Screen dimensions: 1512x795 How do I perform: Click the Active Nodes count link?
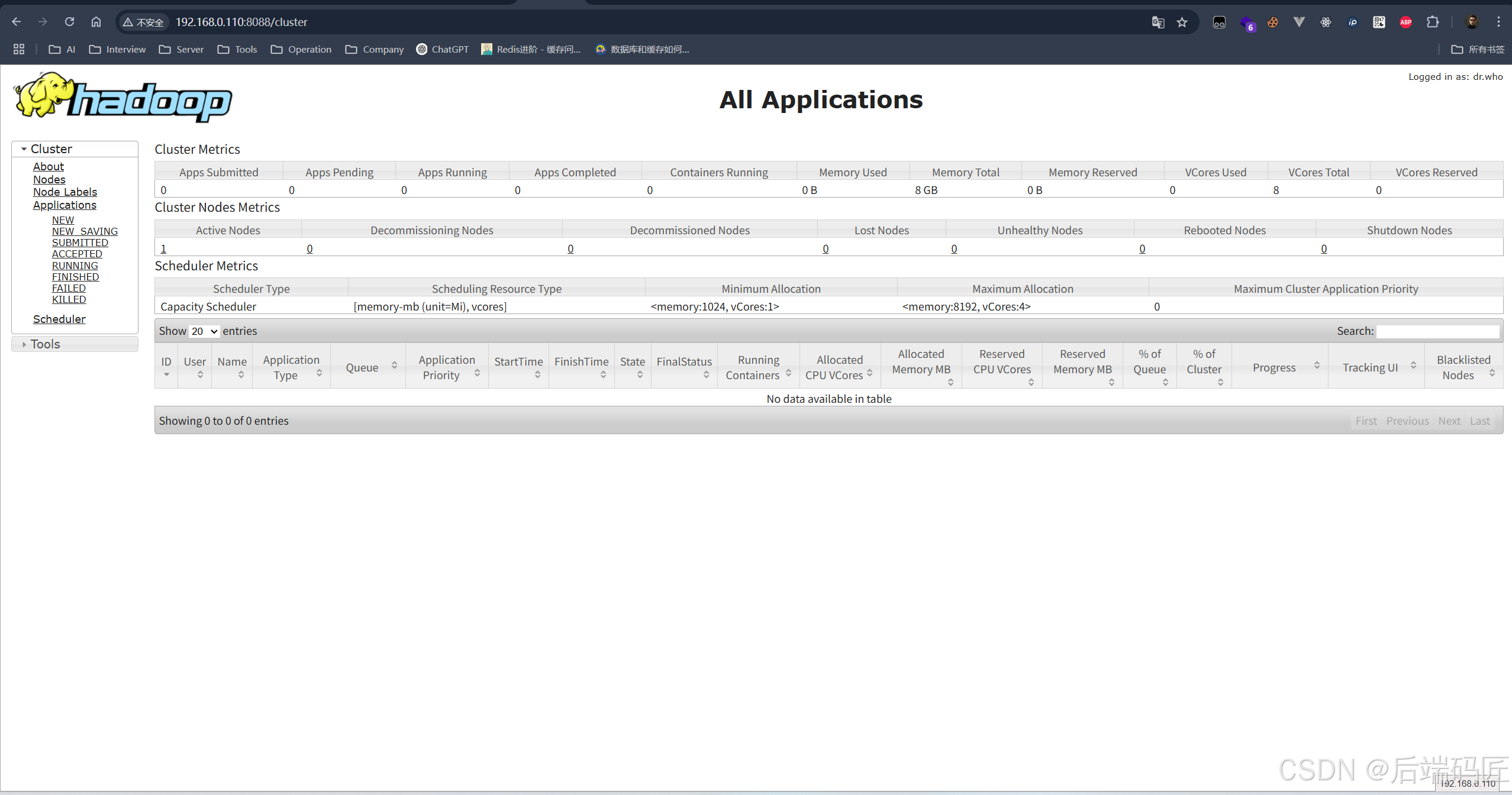(163, 248)
